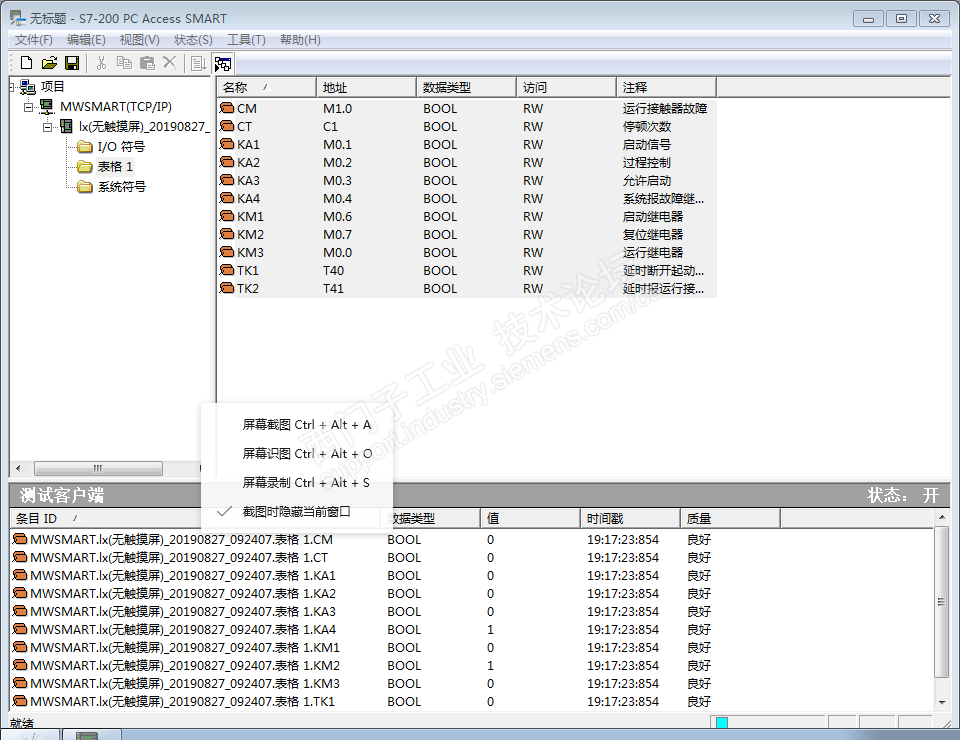
Task: Click tag icon of test client row 表格 1.KA4
Action: pos(20,629)
